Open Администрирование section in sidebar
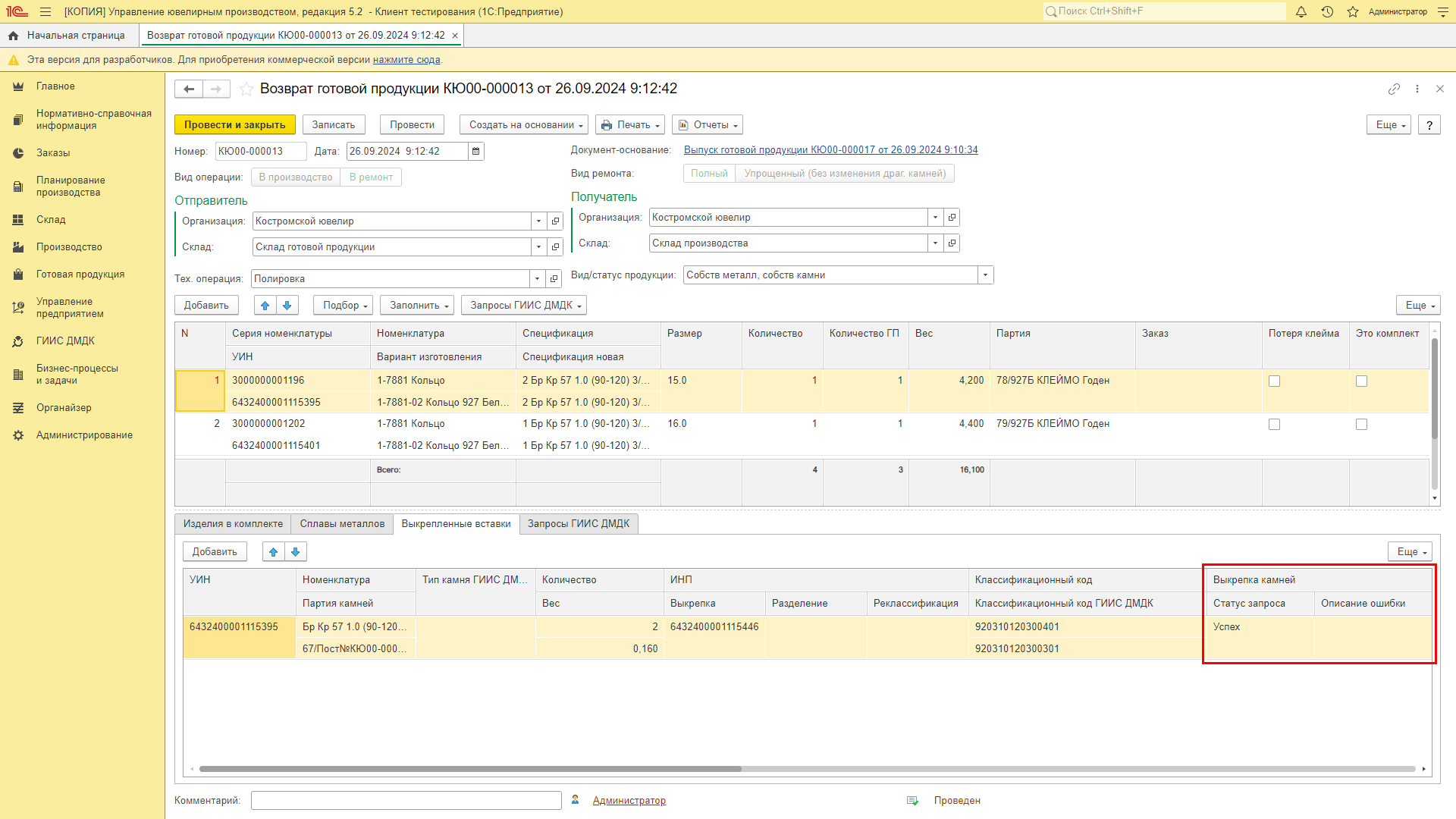The height and width of the screenshot is (819, 1456). (x=84, y=435)
